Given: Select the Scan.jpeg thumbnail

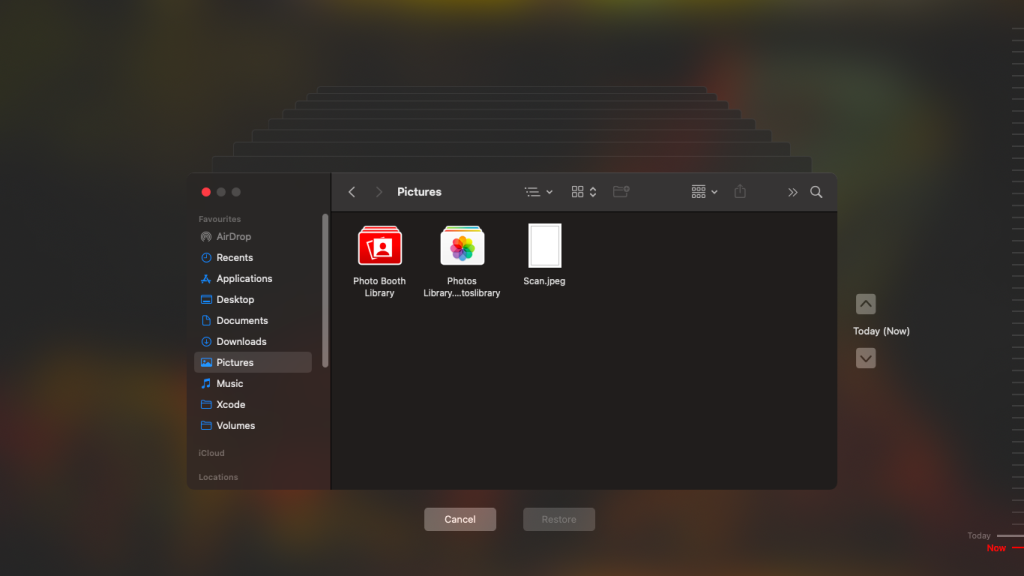Looking at the screenshot, I should (x=545, y=246).
